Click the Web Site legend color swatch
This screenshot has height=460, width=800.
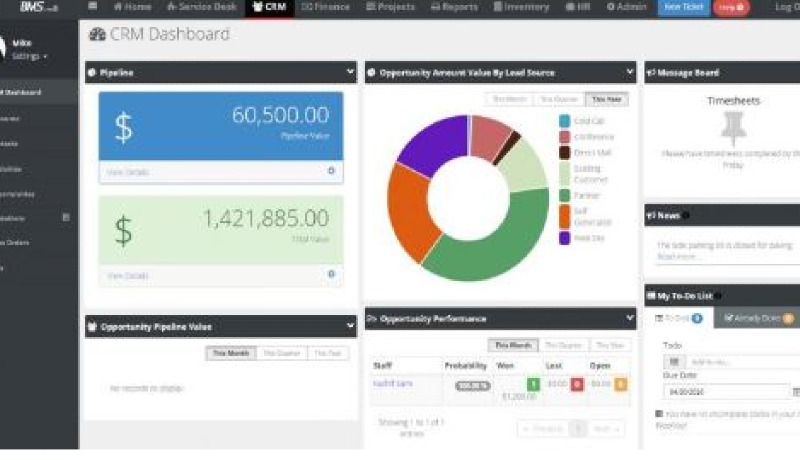(x=564, y=238)
